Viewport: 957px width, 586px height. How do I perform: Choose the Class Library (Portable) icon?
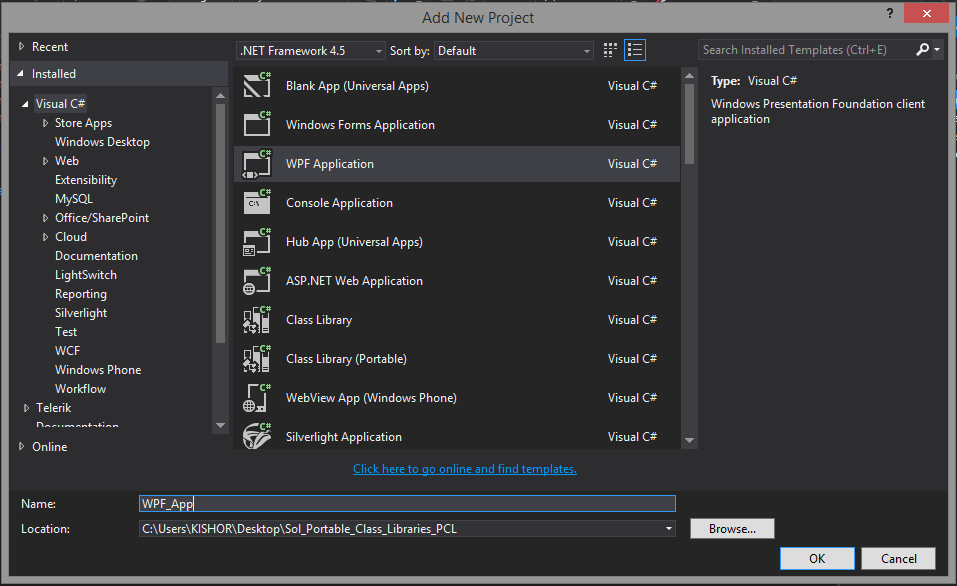click(x=257, y=359)
